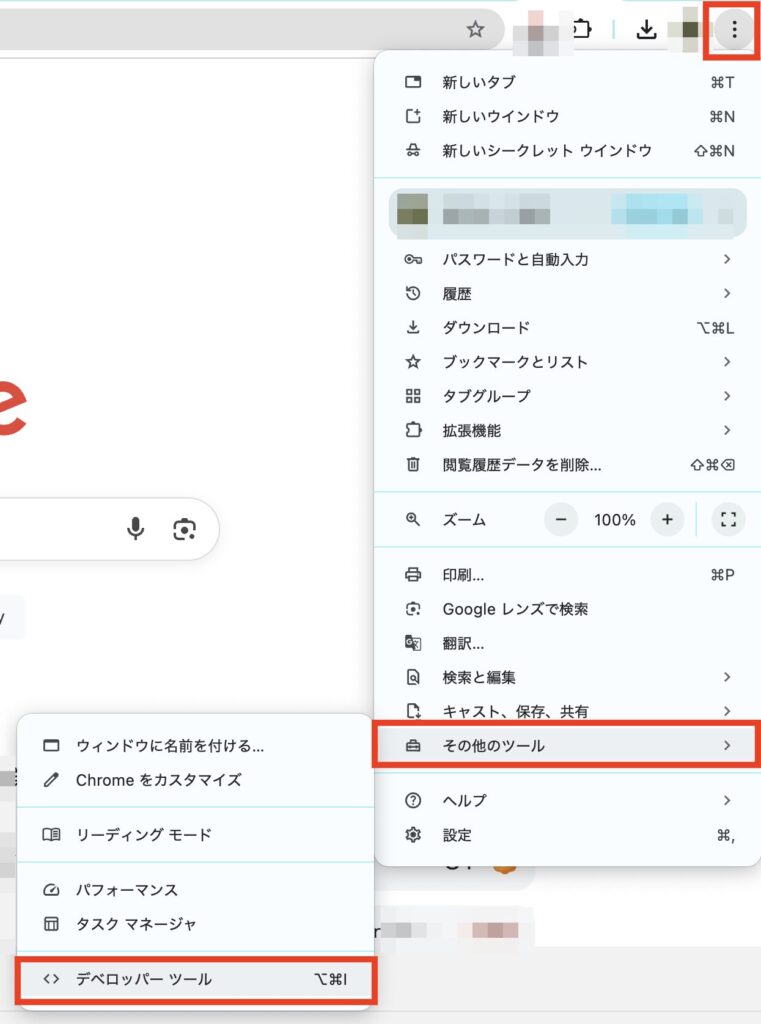Click the plus button to zoom in
The height and width of the screenshot is (1024, 761).
click(667, 519)
